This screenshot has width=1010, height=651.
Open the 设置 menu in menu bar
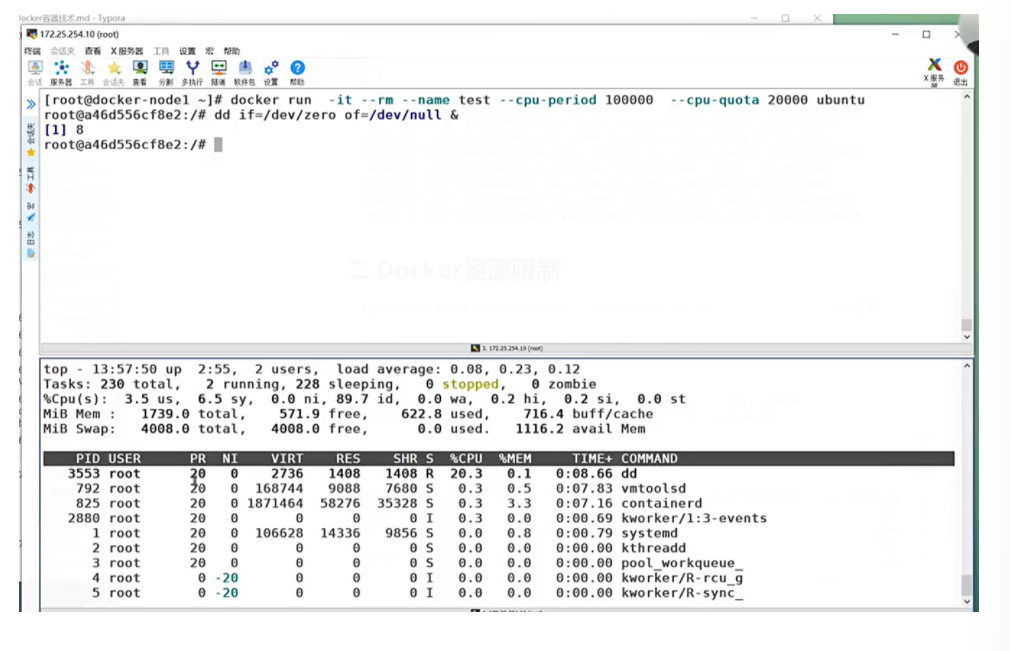tap(187, 51)
